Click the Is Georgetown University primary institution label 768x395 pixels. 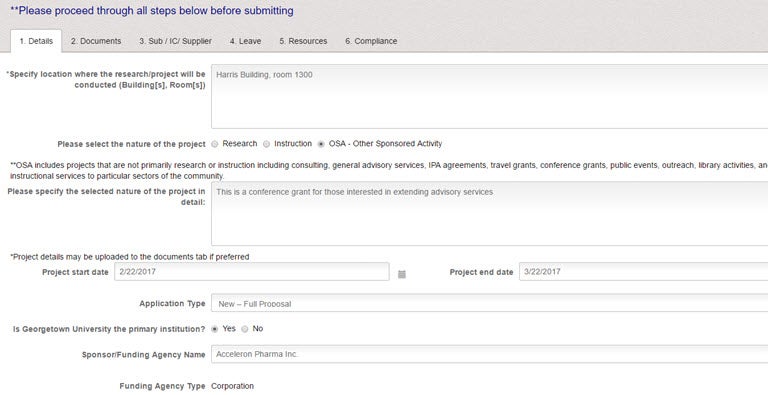[x=109, y=329]
